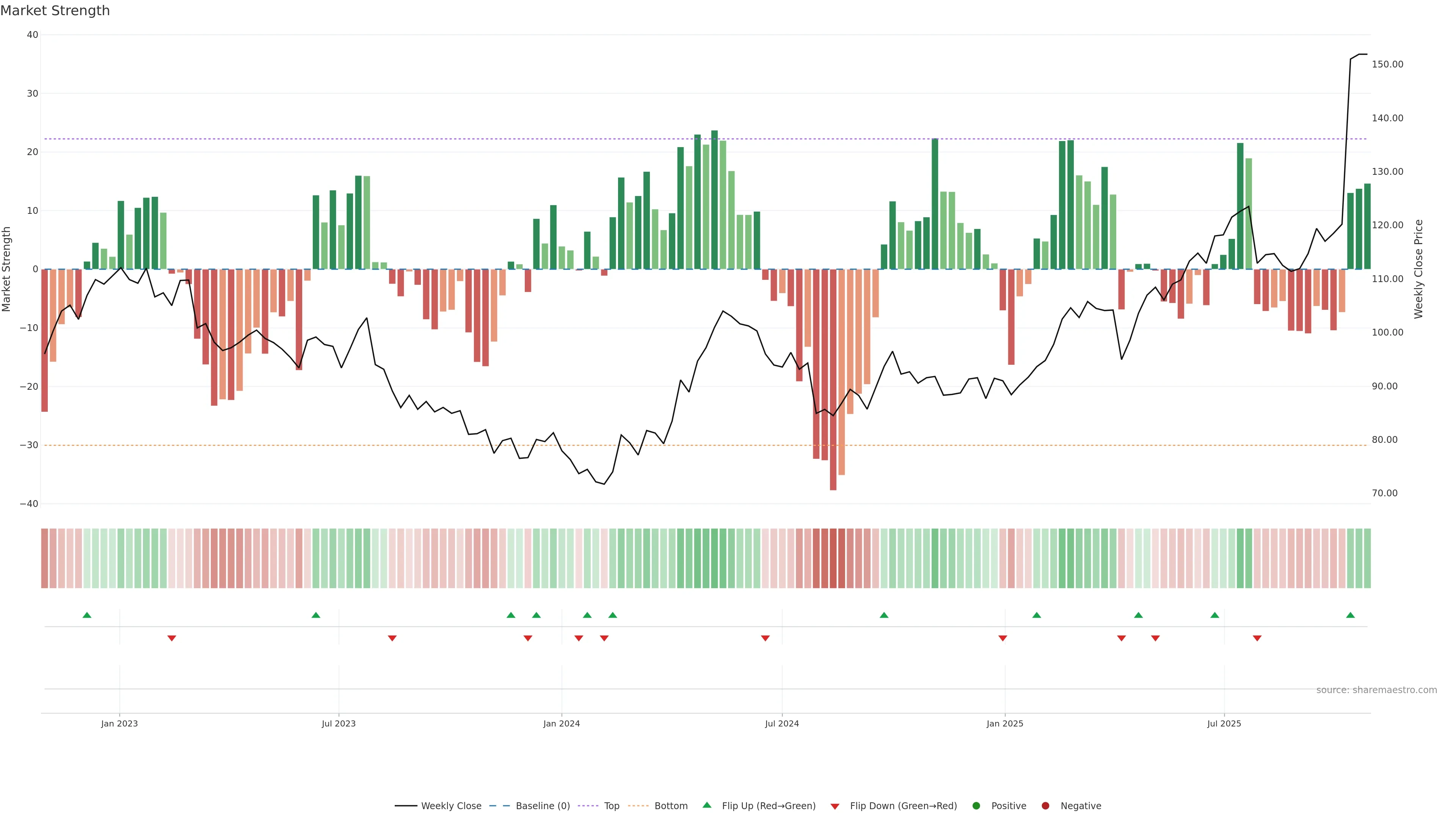Click Flip Up green triangle legend icon
This screenshot has width=1456, height=819.
(706, 805)
